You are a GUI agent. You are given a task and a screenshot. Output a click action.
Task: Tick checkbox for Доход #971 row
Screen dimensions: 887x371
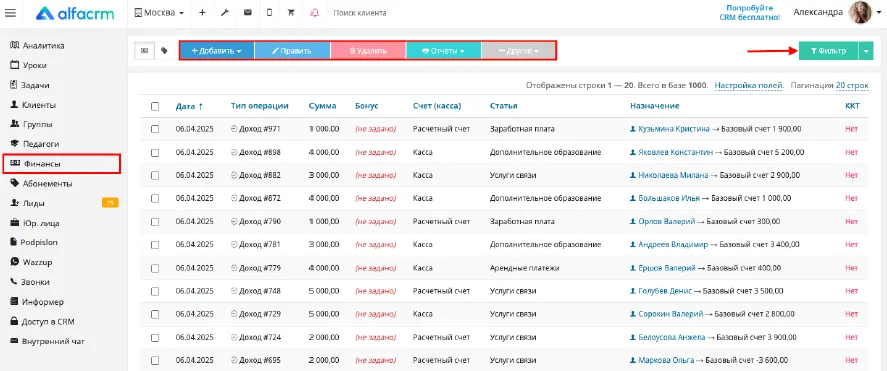pos(155,129)
